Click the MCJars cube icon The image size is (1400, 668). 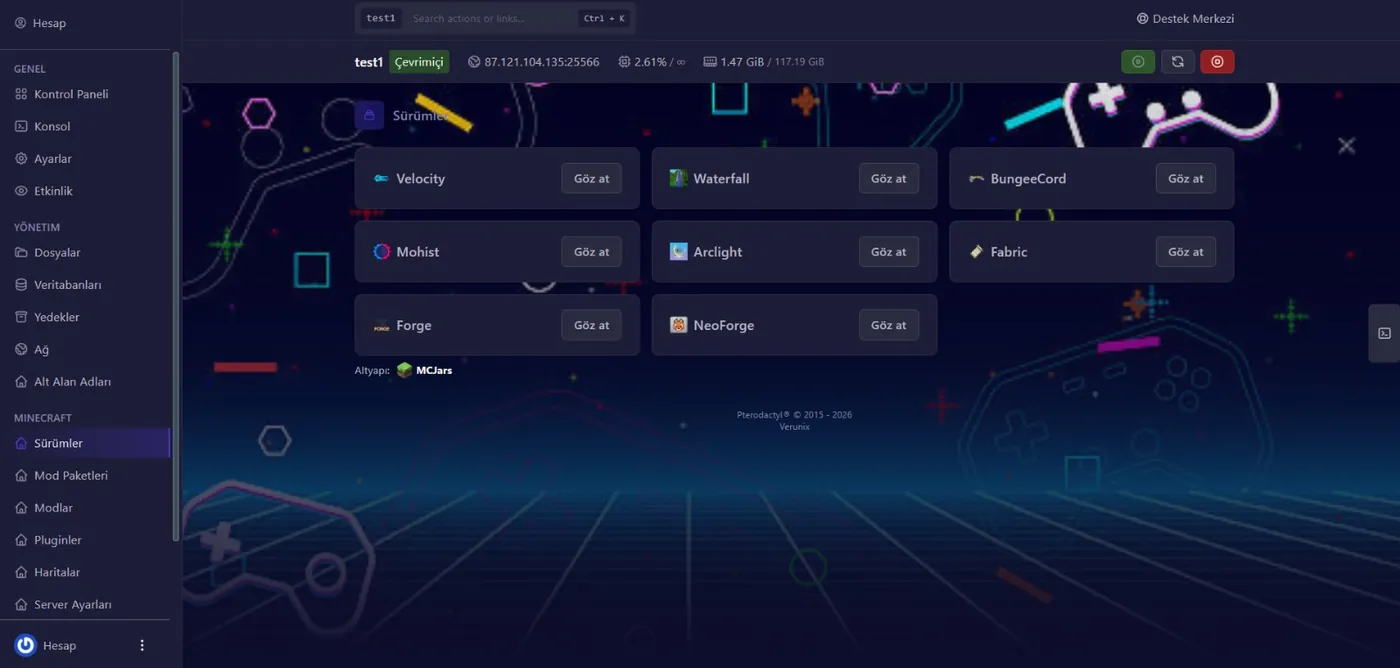click(x=404, y=370)
